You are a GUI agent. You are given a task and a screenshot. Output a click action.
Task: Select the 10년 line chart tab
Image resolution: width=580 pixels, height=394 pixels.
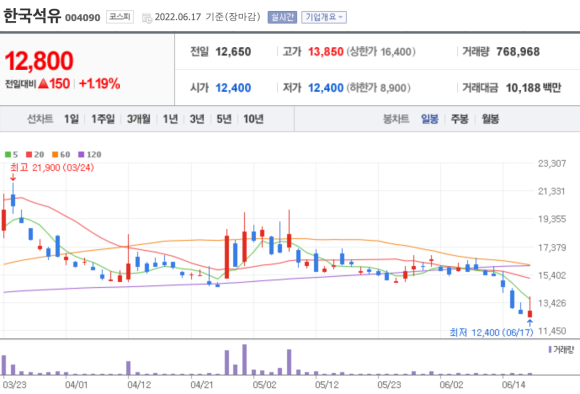click(253, 119)
